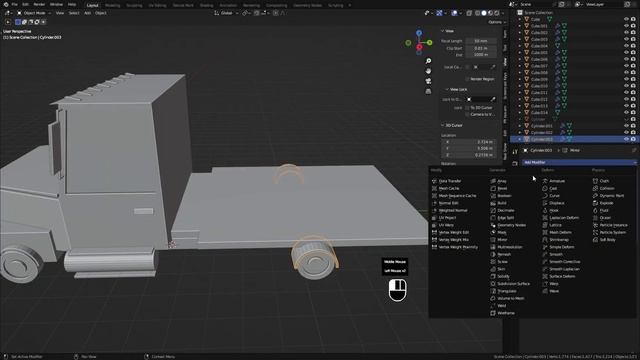640x360 pixels.
Task: Click the Screw modifier icon
Action: pos(493,262)
